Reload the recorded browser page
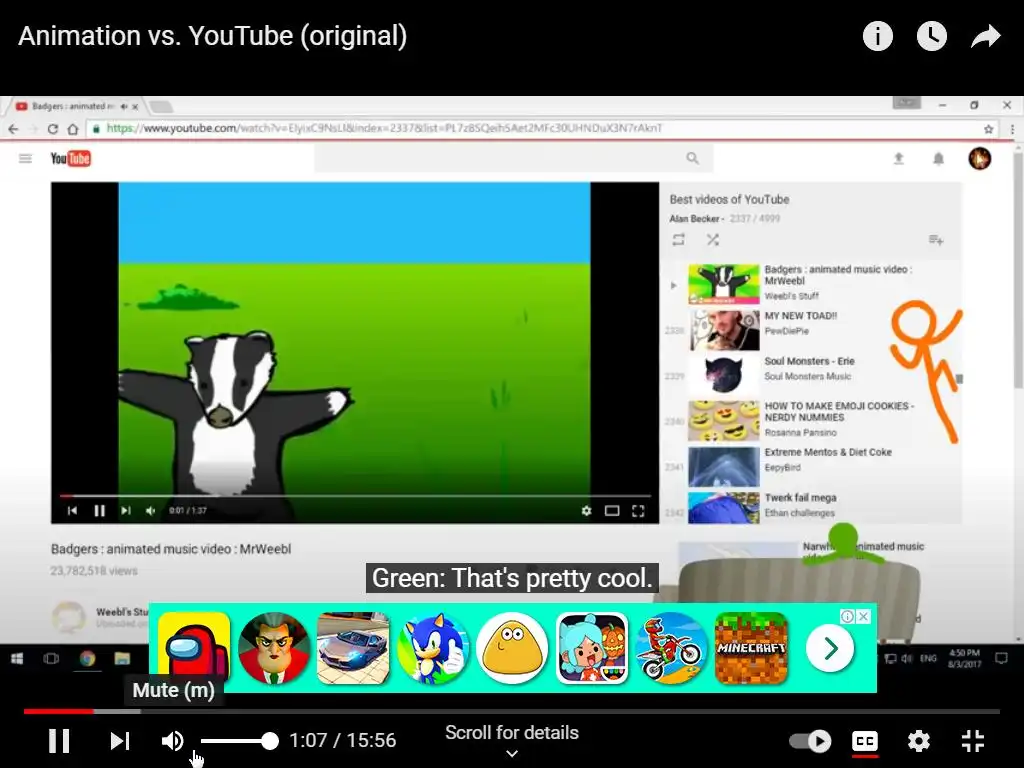The width and height of the screenshot is (1024, 768). pos(53,129)
